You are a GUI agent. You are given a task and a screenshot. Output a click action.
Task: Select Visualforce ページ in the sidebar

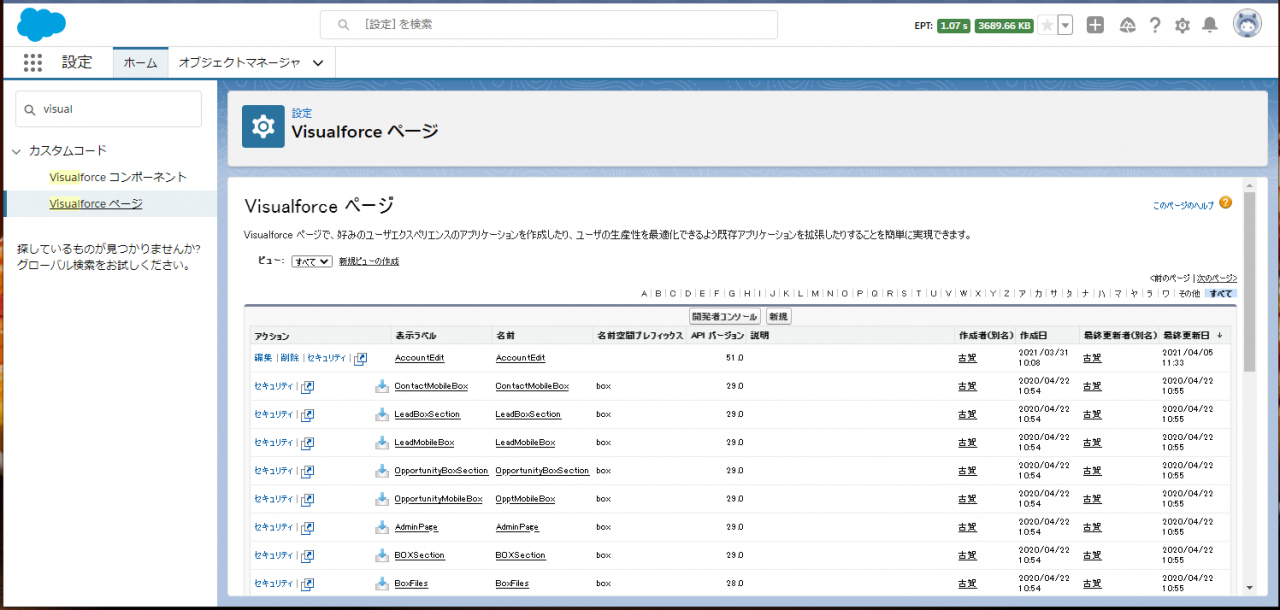[x=96, y=204]
